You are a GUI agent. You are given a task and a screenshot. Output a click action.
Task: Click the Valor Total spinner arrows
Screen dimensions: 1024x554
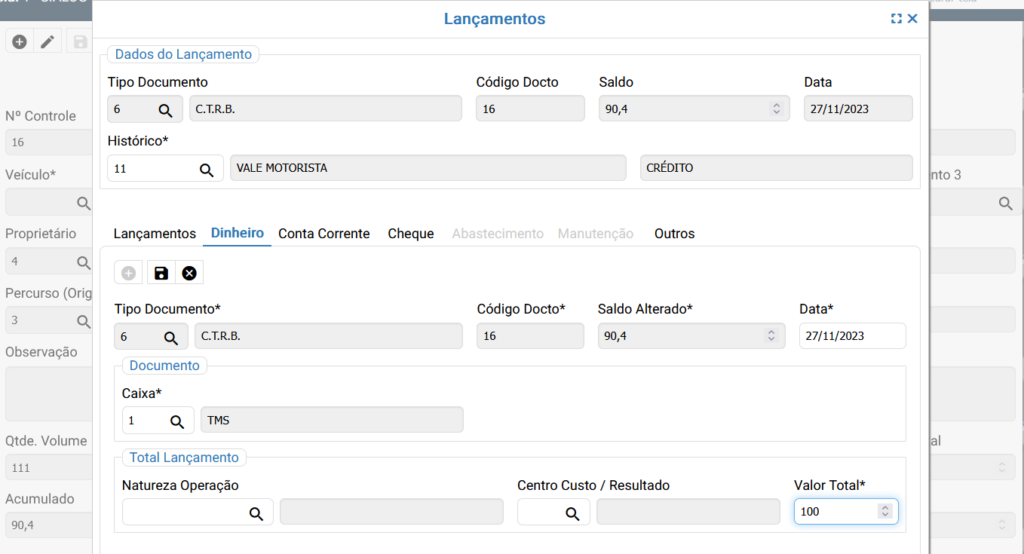click(884, 512)
